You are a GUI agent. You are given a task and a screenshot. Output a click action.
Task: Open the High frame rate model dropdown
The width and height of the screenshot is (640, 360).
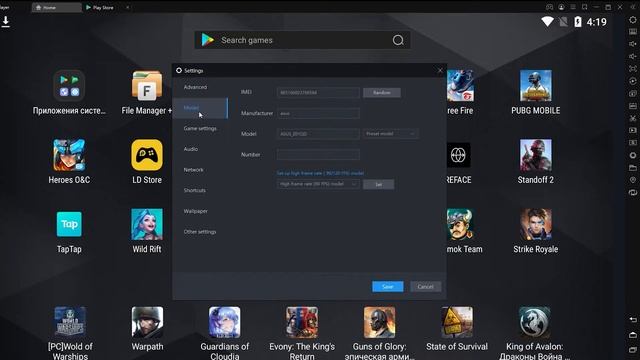(x=318, y=184)
